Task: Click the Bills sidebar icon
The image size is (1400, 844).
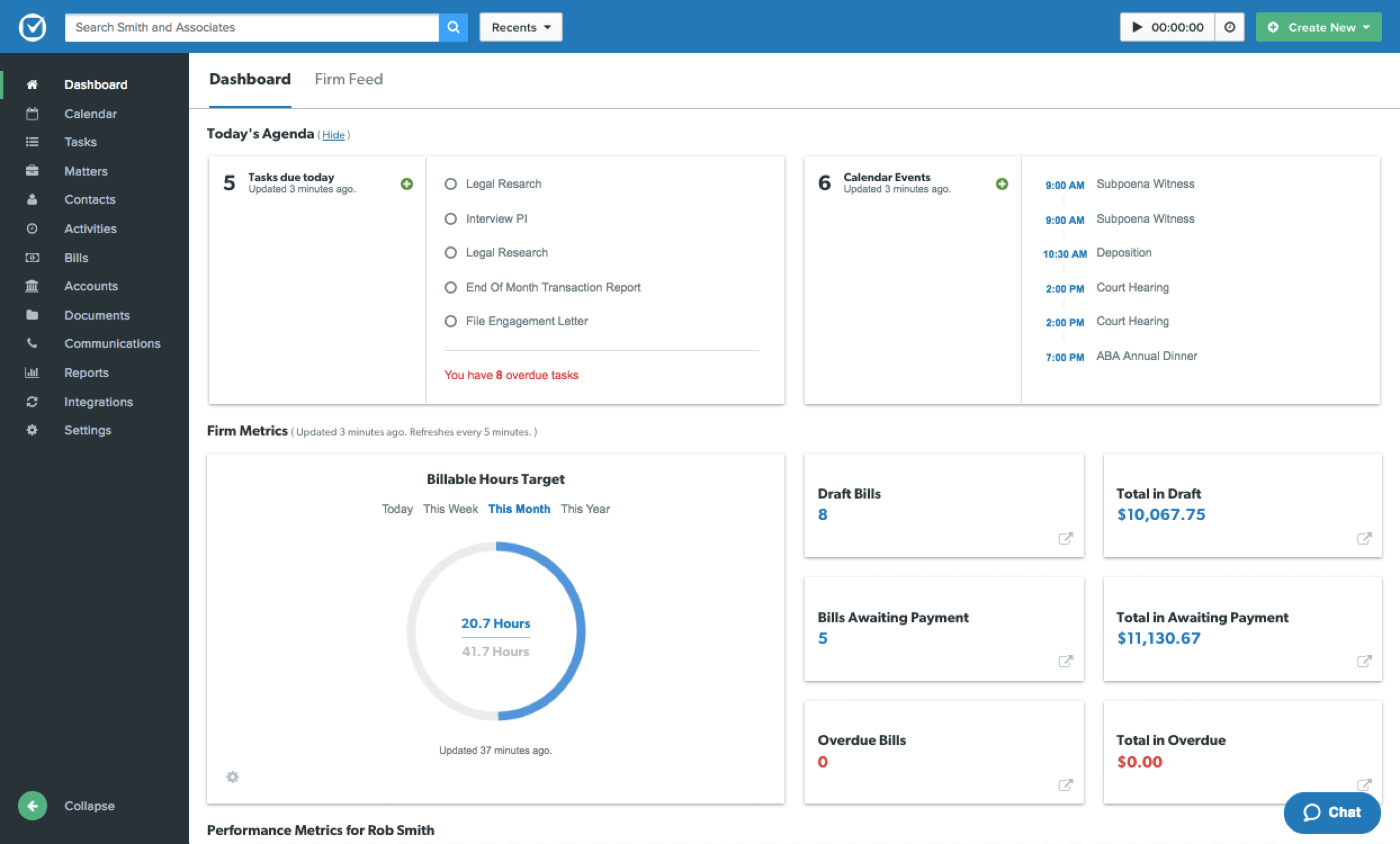Action: tap(32, 257)
